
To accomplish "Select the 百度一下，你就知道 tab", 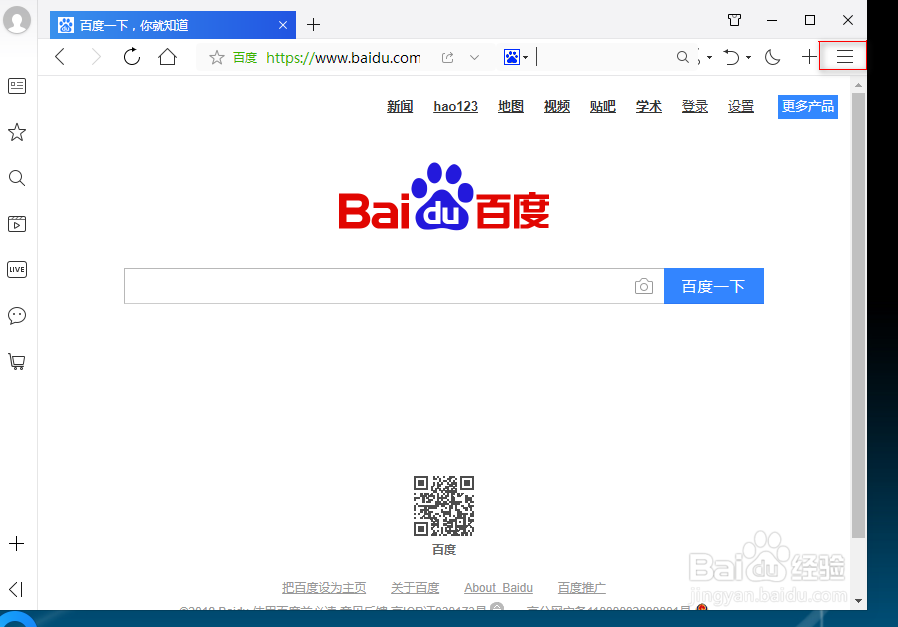I will coord(160,24).
